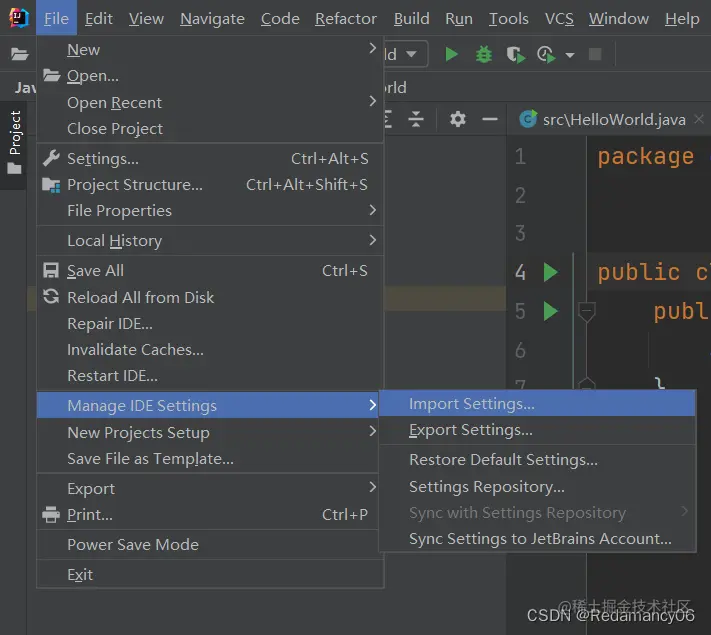Open Settings... with wrench icon

coord(210,159)
